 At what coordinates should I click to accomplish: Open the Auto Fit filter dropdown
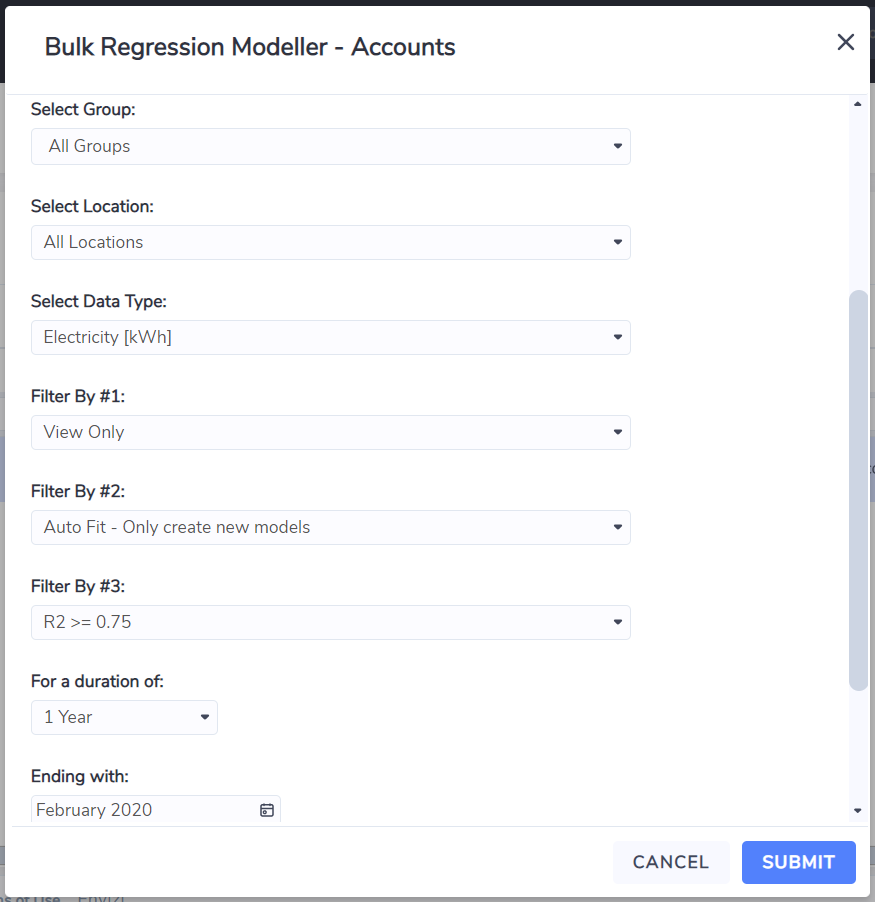coord(331,527)
